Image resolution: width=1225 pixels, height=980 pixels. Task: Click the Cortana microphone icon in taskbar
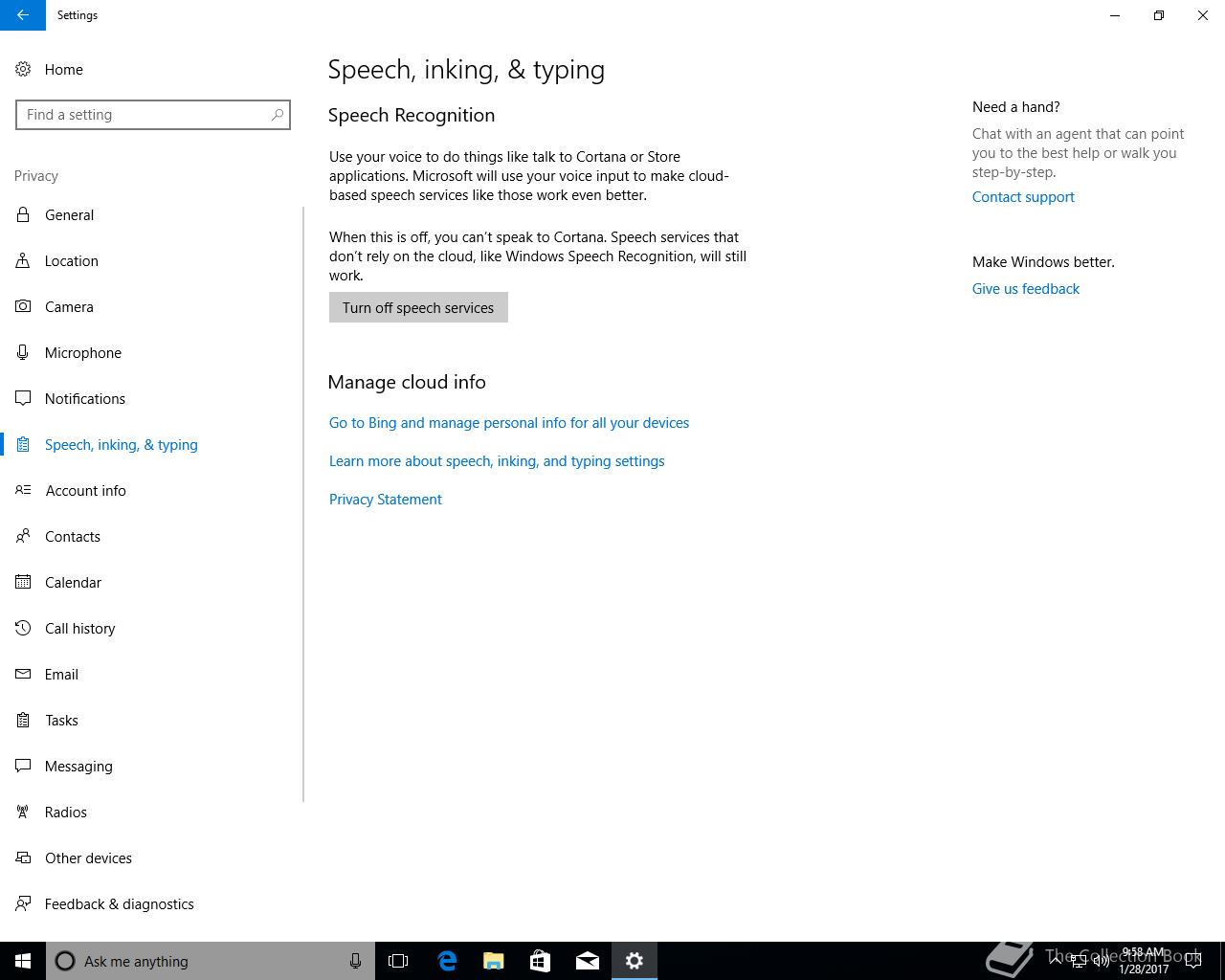coord(355,961)
